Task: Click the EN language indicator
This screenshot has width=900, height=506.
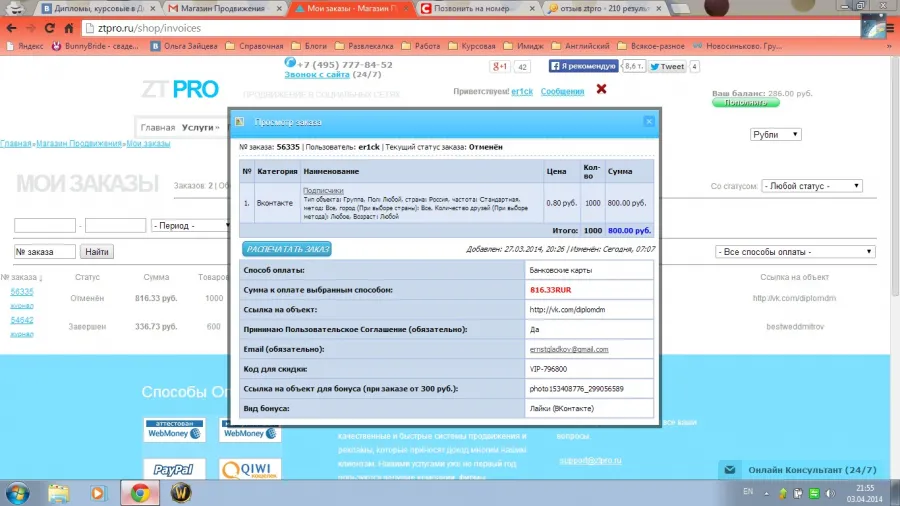Action: tap(748, 492)
